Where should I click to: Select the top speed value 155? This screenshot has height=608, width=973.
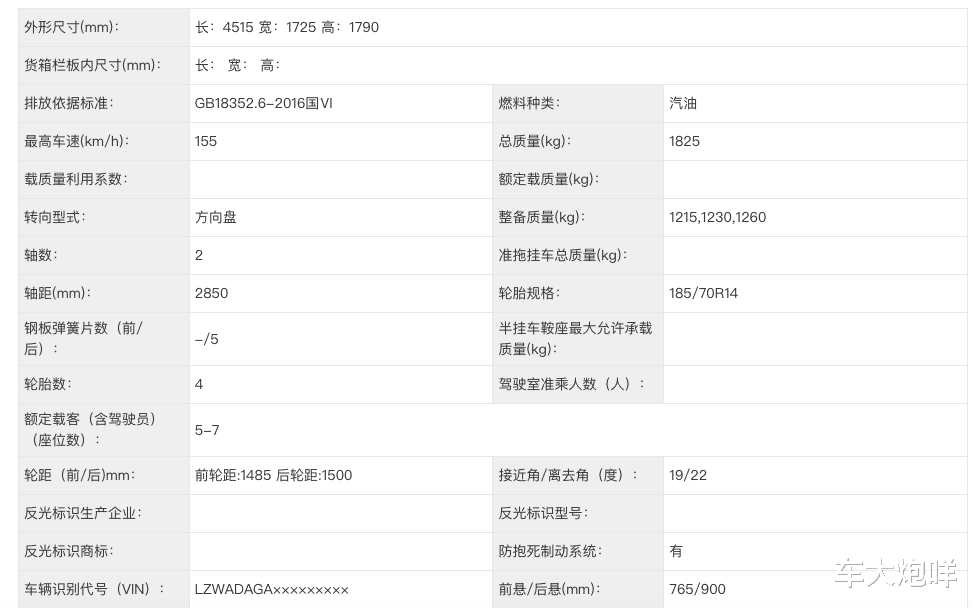[205, 141]
